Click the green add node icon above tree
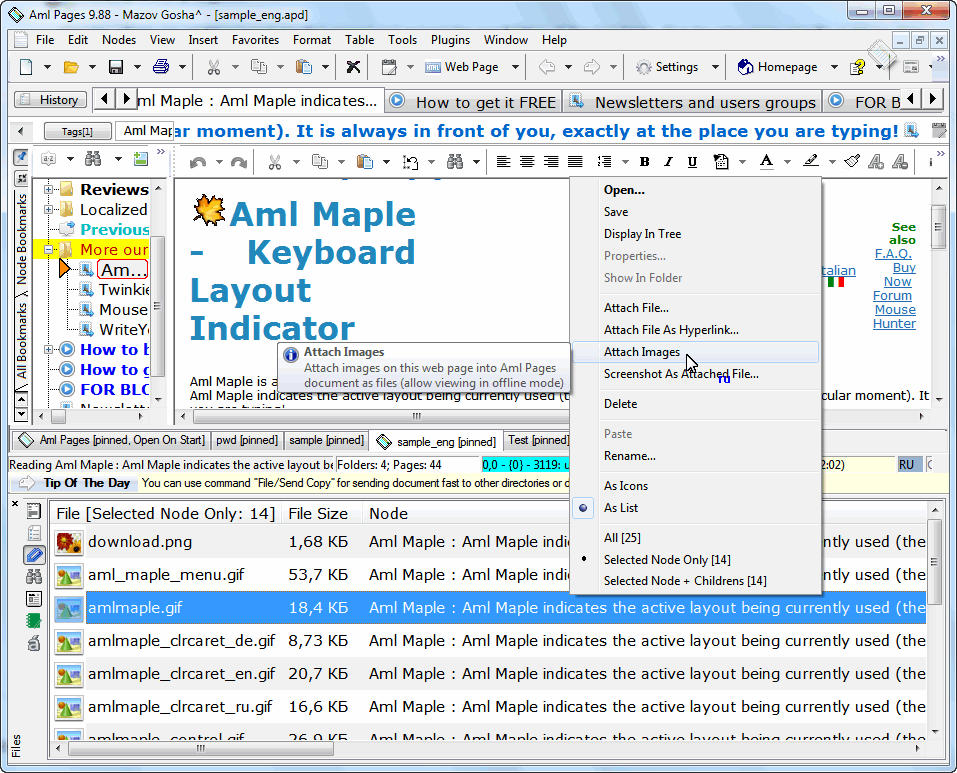 pos(141,159)
